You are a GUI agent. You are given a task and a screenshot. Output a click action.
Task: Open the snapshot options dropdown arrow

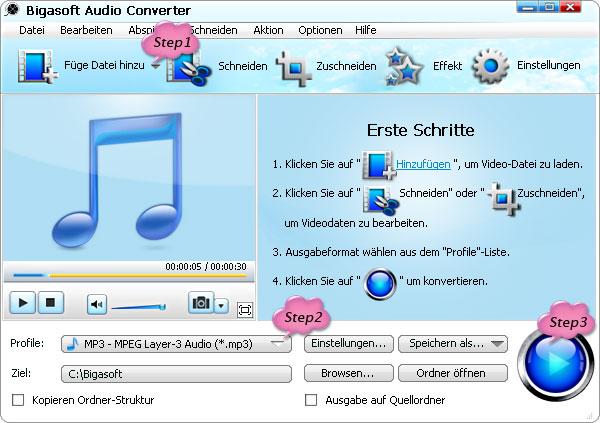coord(221,306)
